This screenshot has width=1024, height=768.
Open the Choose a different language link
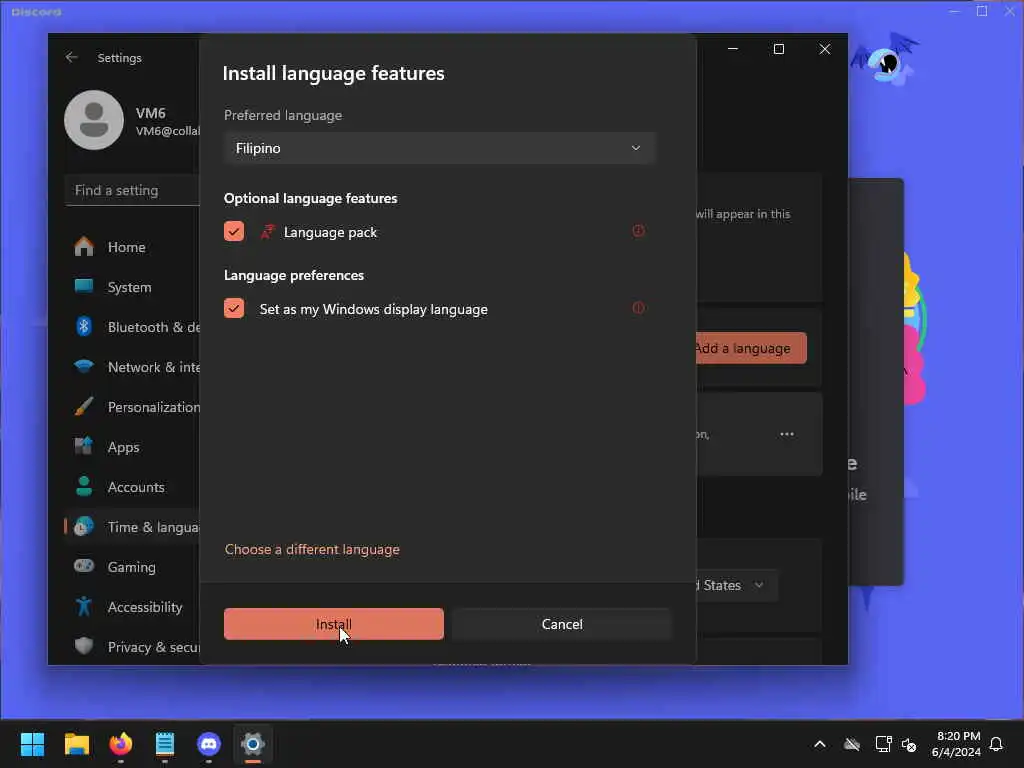(312, 549)
